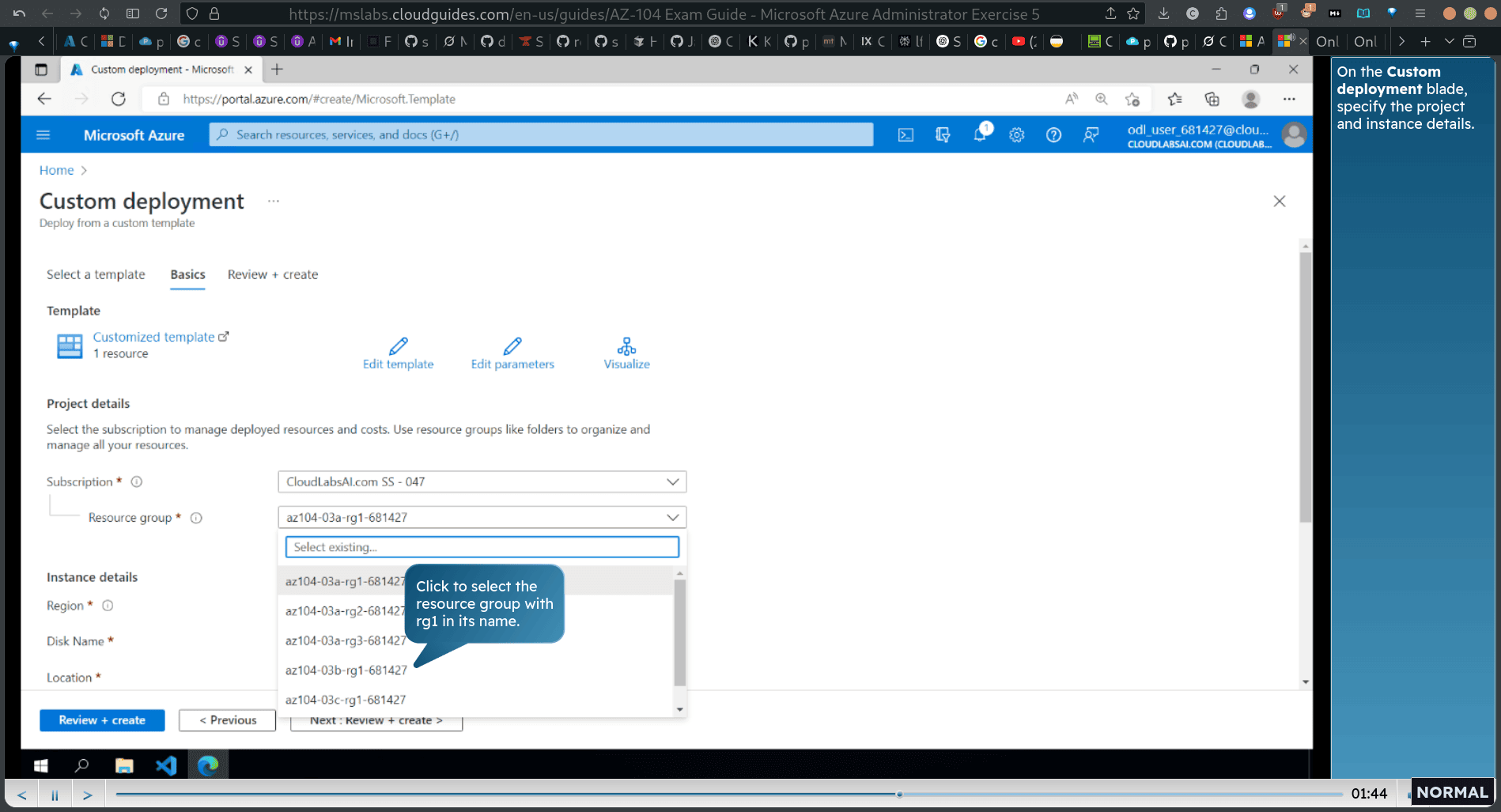1501x812 pixels.
Task: Open Edge profile icon
Action: click(1250, 99)
